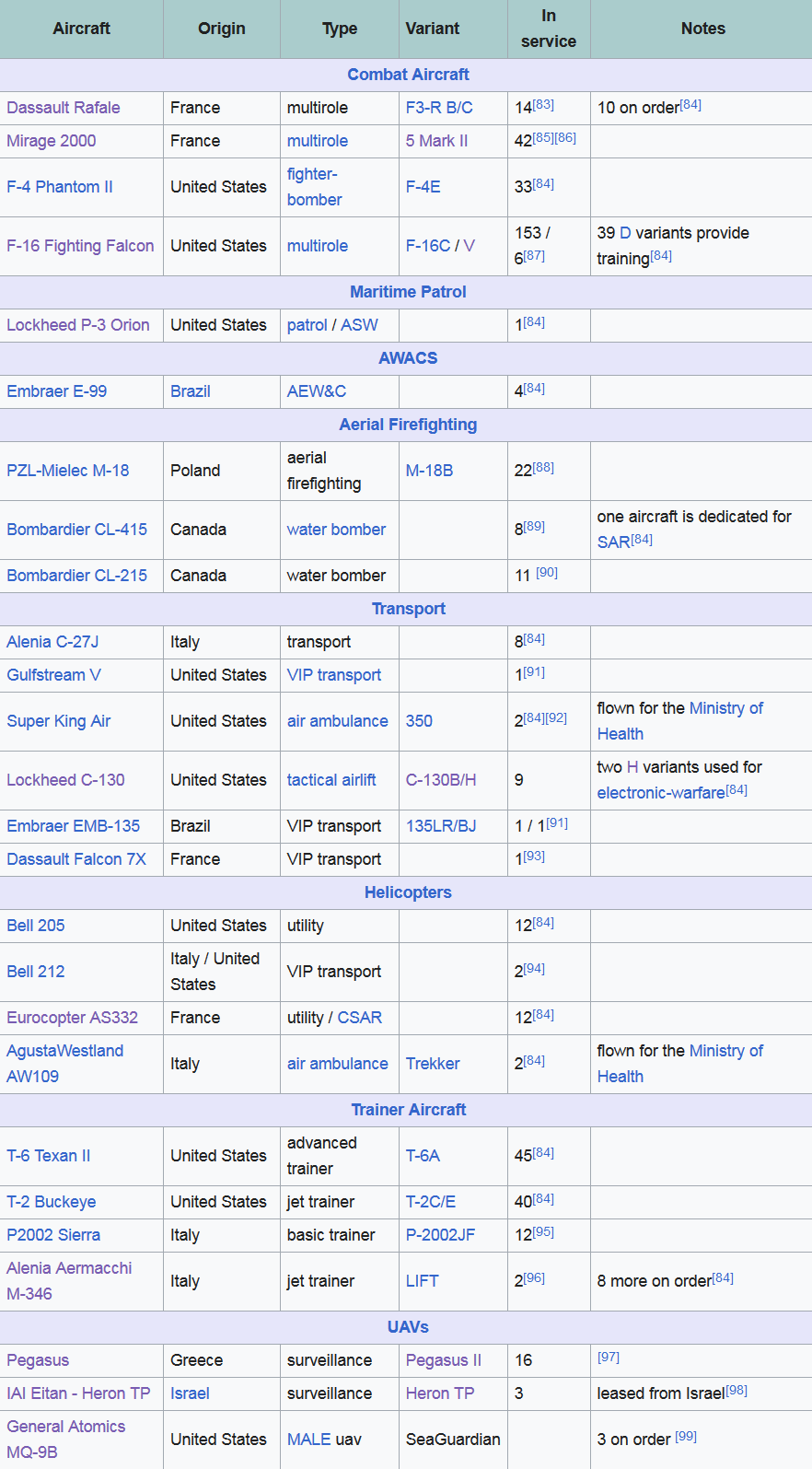Open the P2002 Sierra link
Viewport: 812px width, 1469px height.
click(x=53, y=1235)
